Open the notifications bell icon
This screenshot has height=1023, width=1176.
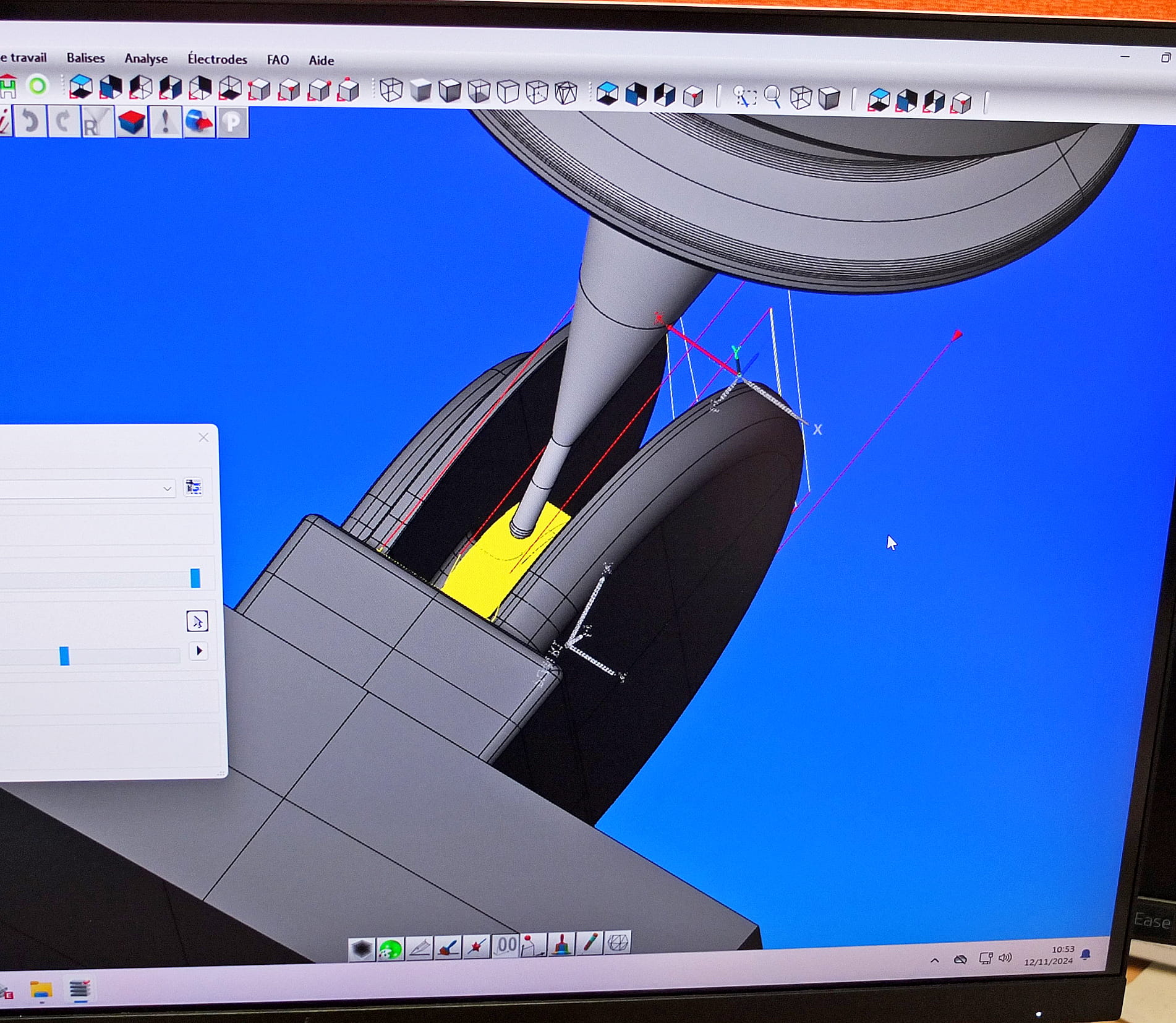(x=1086, y=954)
